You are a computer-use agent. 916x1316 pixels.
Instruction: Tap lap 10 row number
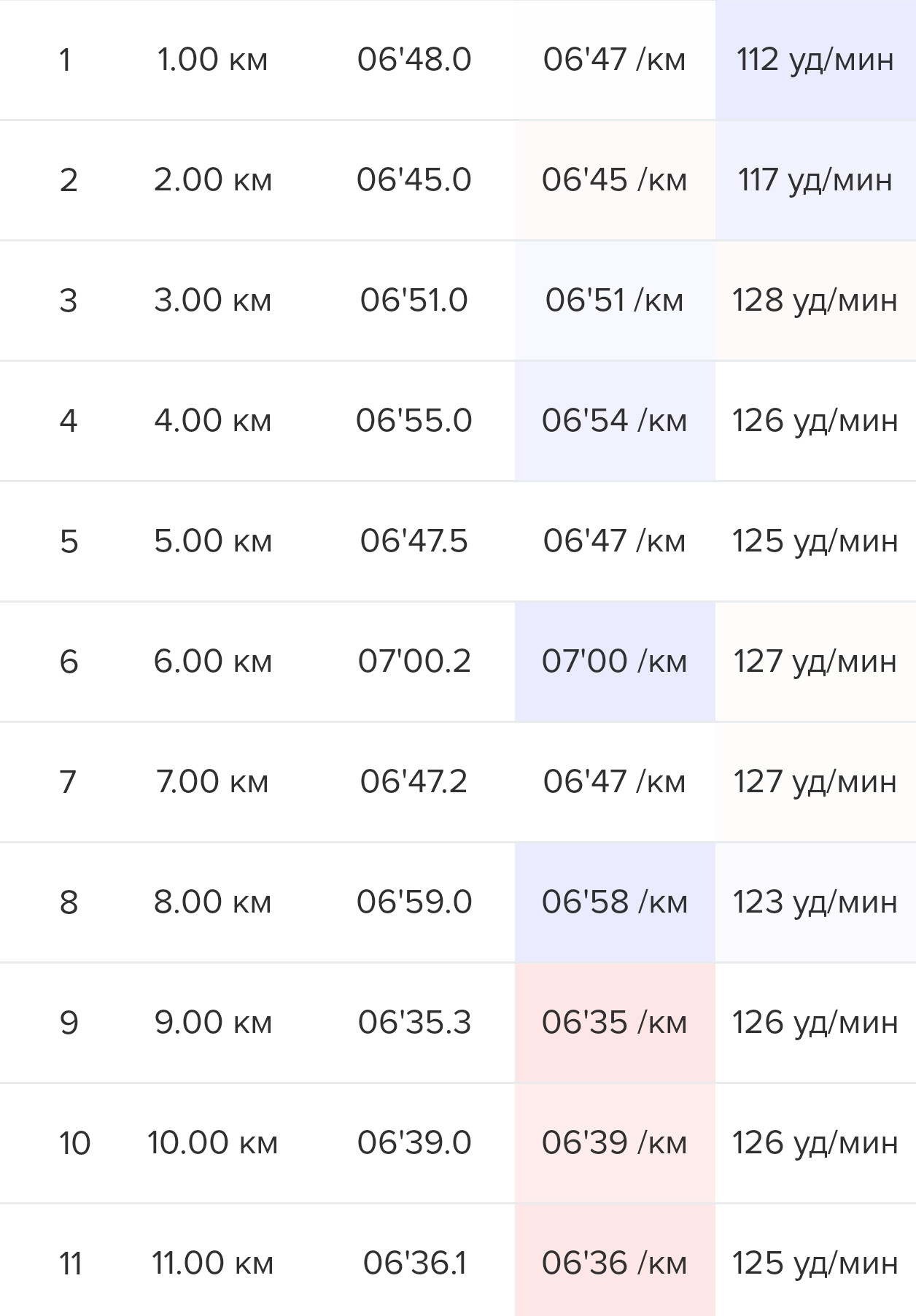coord(74,1143)
